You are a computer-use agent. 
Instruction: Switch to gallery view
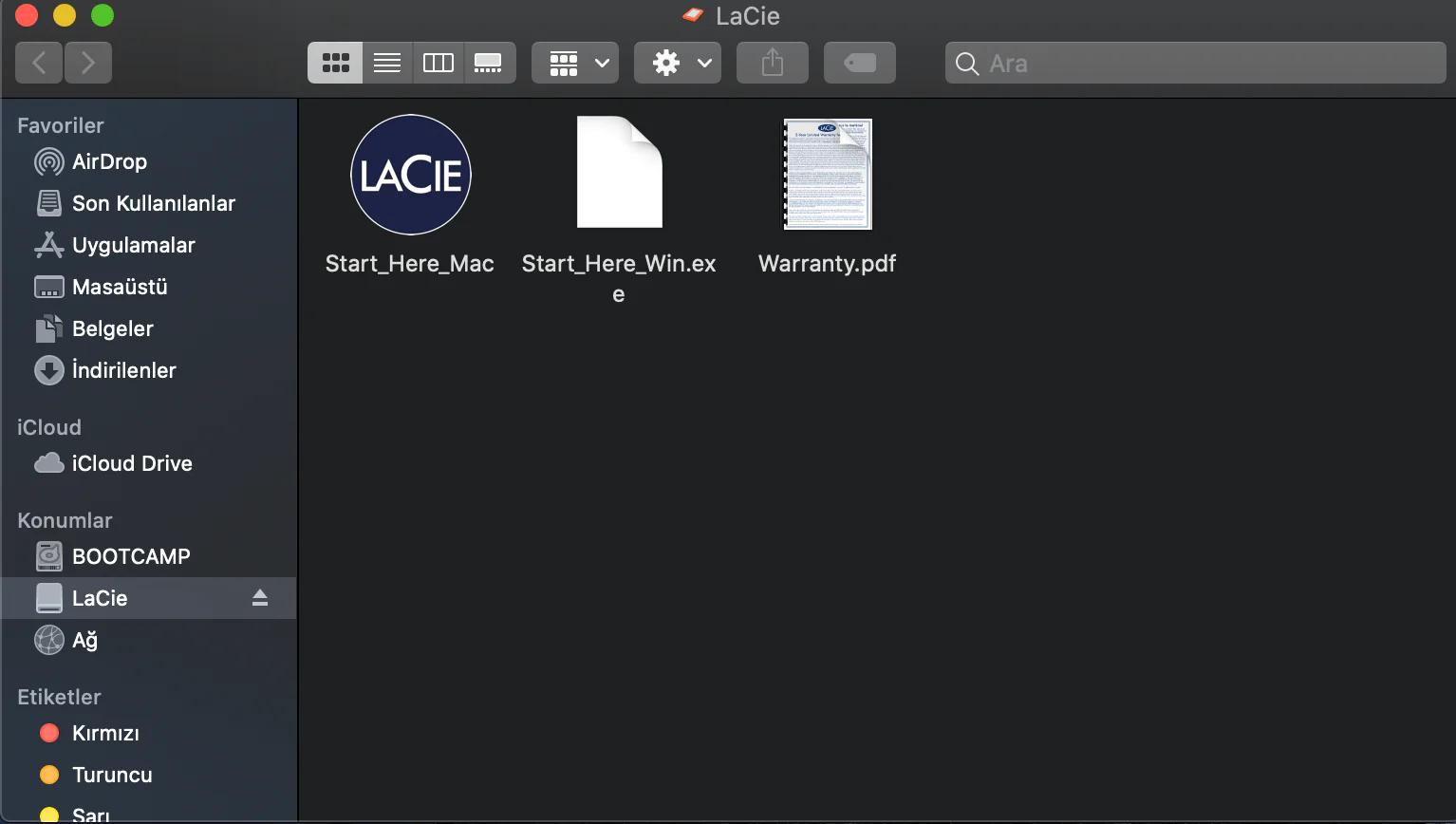pos(489,63)
